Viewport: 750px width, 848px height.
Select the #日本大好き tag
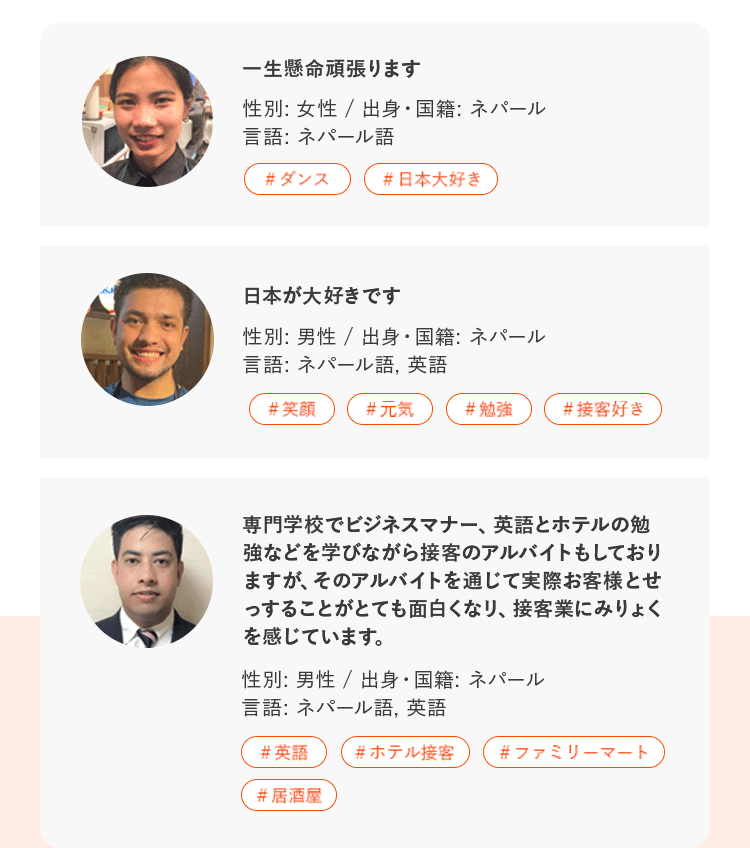coord(431,179)
